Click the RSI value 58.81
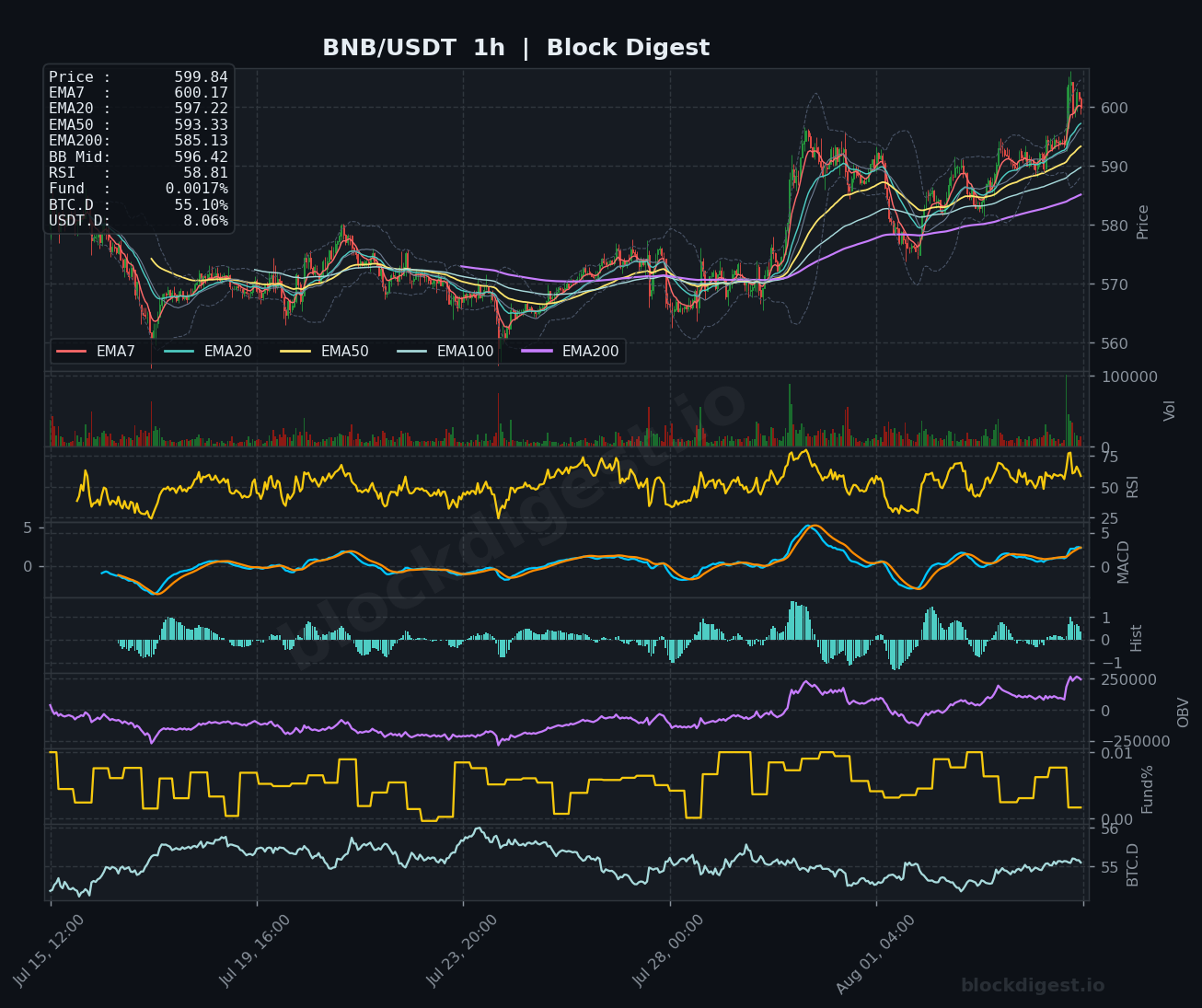 click(205, 173)
